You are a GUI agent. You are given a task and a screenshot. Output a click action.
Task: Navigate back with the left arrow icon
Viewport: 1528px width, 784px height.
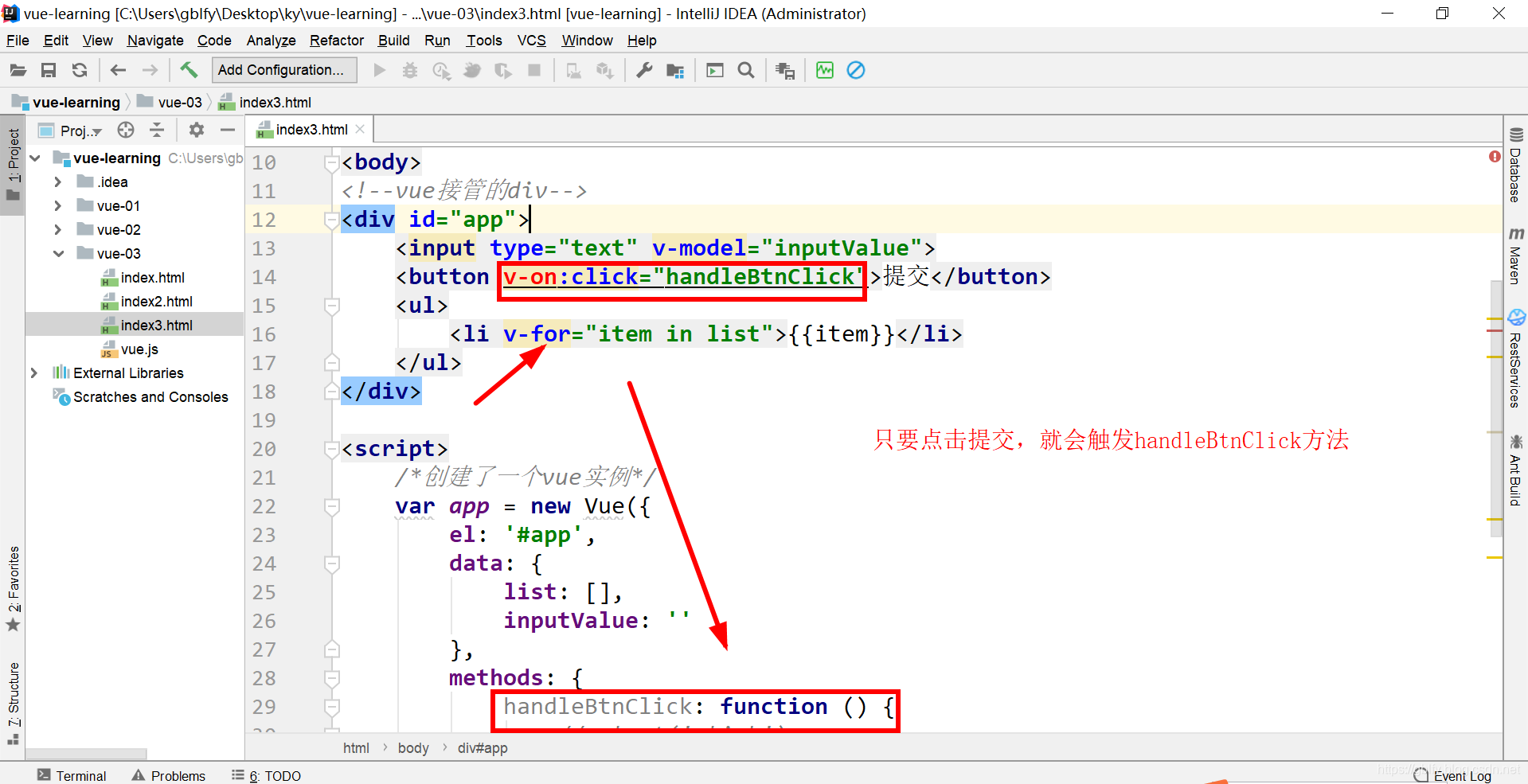point(118,70)
